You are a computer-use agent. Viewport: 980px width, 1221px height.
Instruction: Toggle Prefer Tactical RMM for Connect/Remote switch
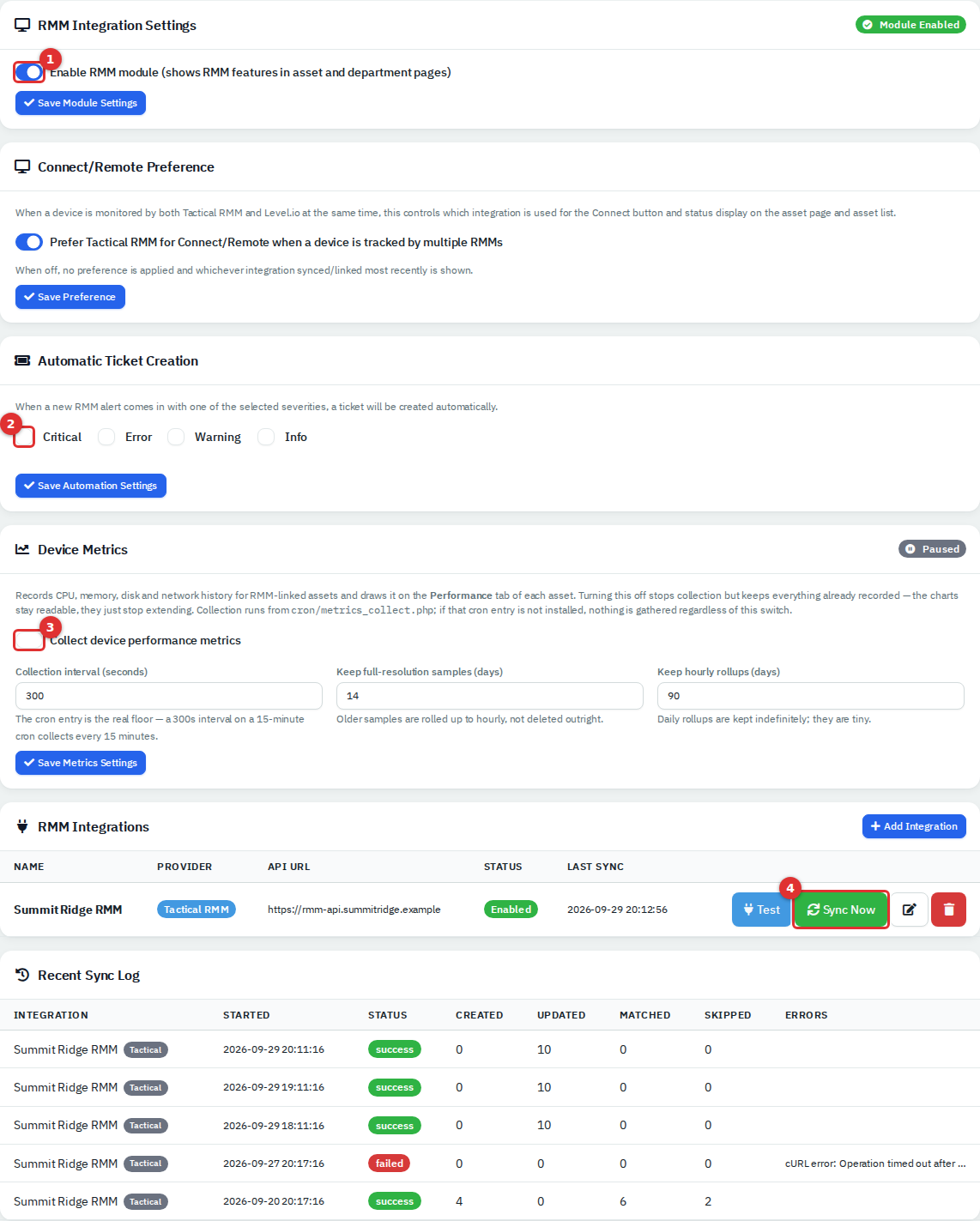pyautogui.click(x=29, y=242)
